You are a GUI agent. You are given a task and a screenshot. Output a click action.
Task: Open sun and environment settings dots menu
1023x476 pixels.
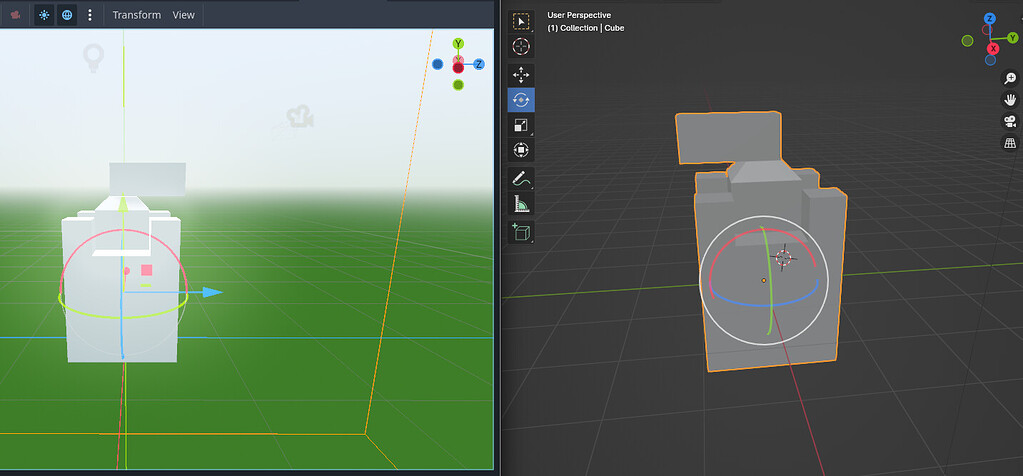(89, 14)
